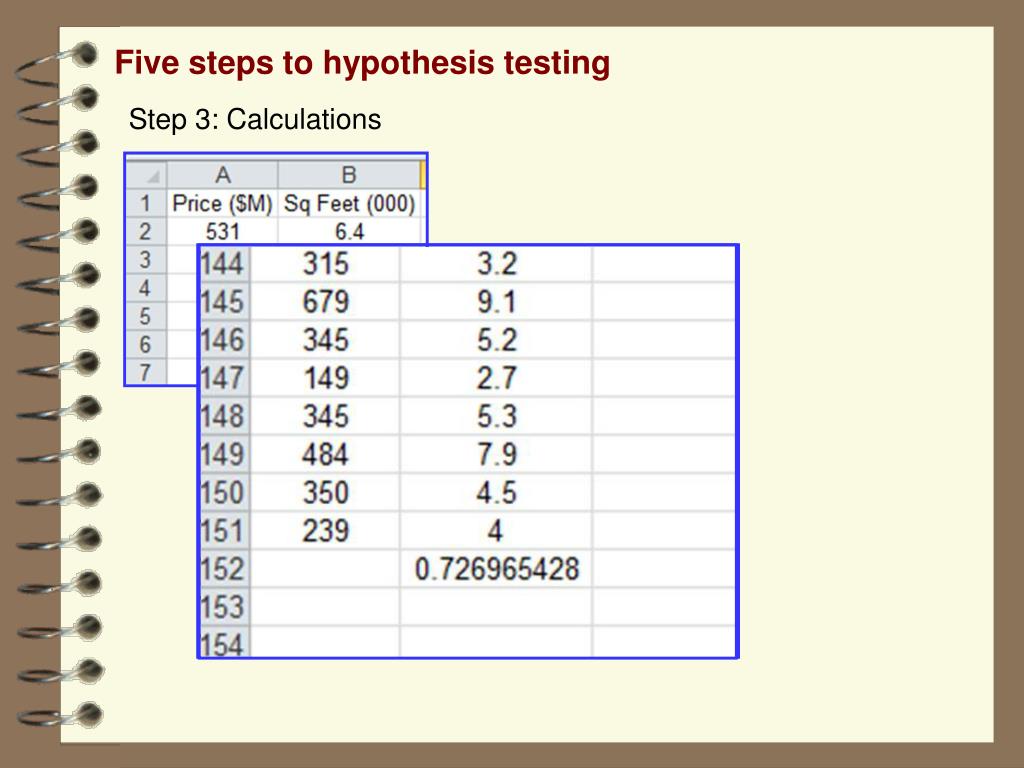Select row header 153
This screenshot has height=768, width=1024.
coord(224,607)
